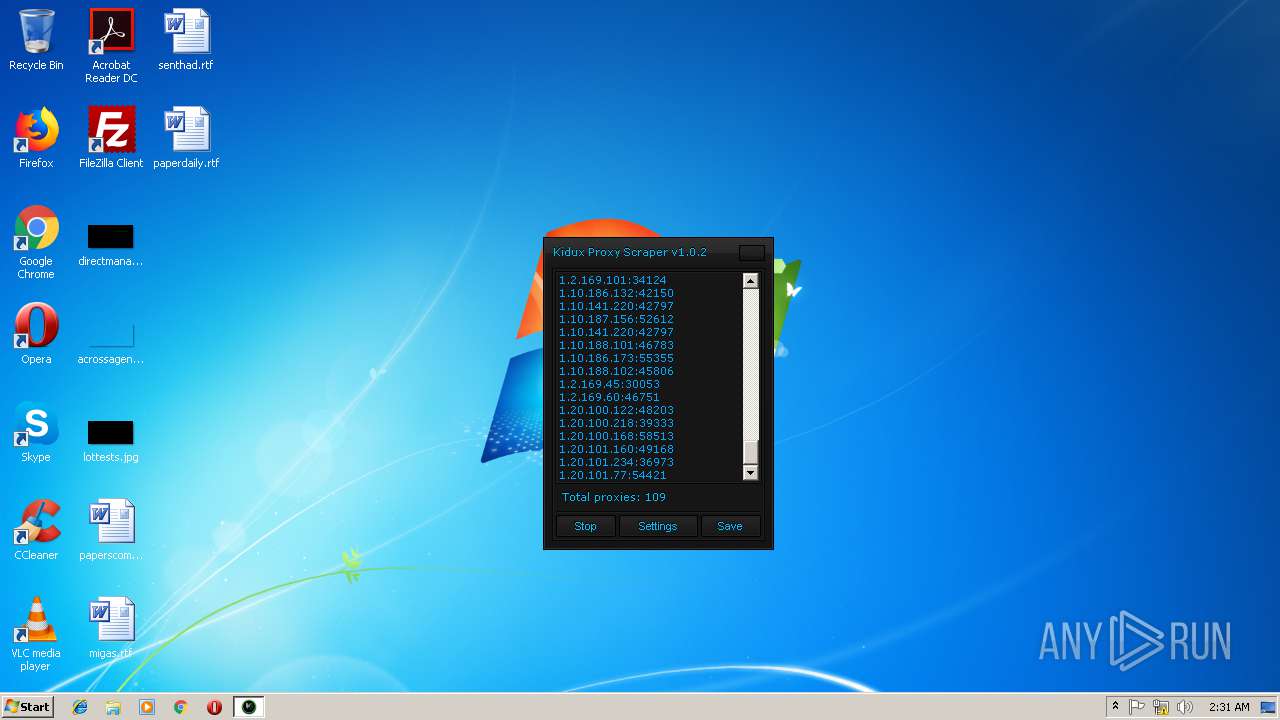The width and height of the screenshot is (1280, 720).
Task: Select proxy 1.10.187.156:52612
Action: [616, 319]
